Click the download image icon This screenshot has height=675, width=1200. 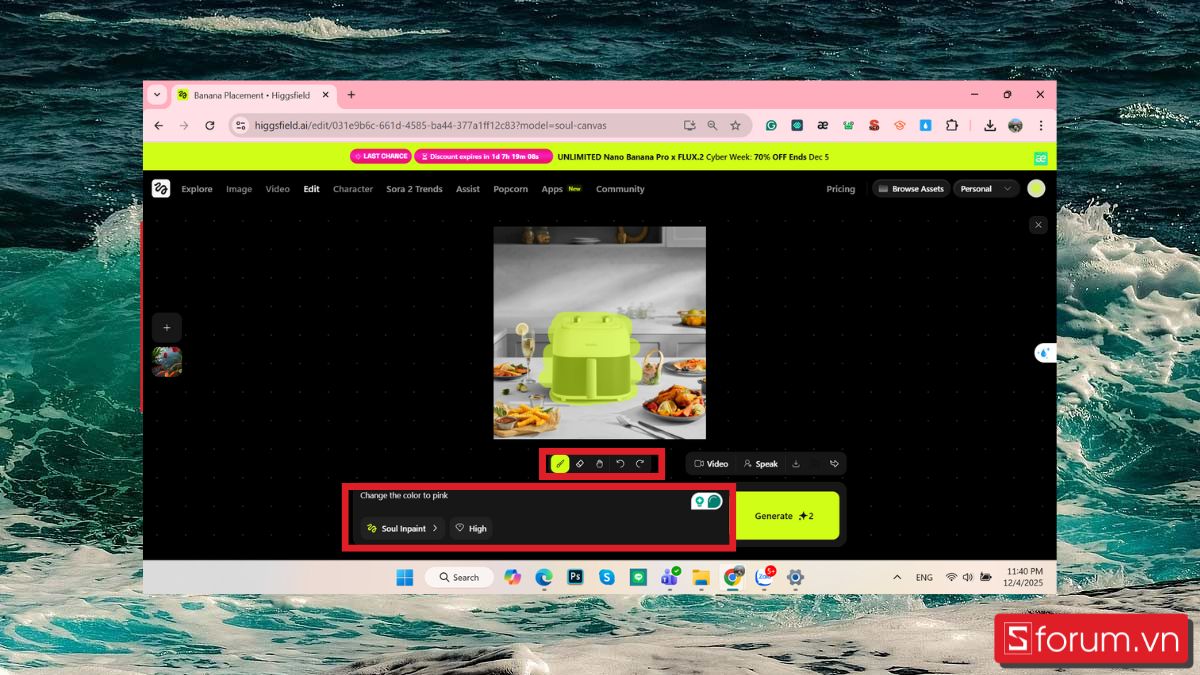point(796,464)
